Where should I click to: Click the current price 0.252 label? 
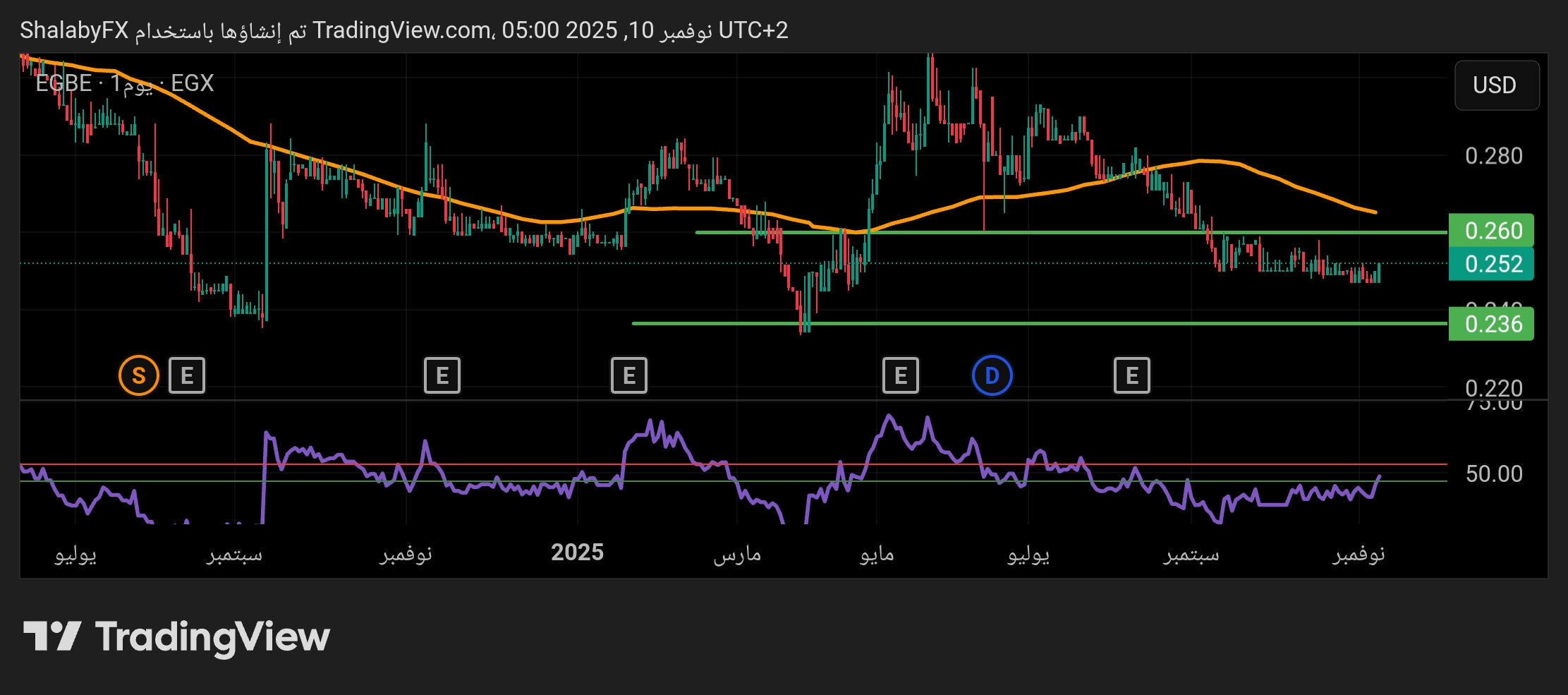point(1491,264)
